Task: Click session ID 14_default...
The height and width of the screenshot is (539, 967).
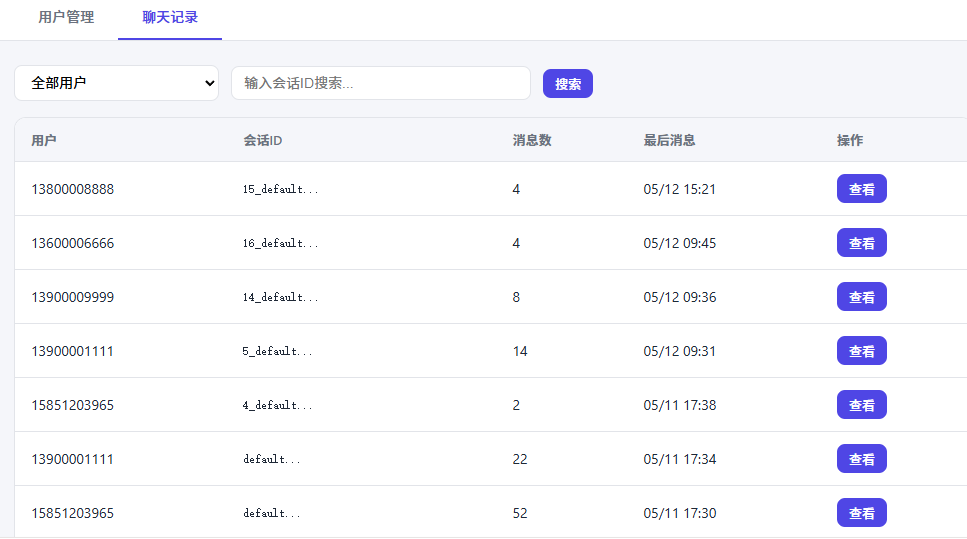Action: (x=281, y=297)
